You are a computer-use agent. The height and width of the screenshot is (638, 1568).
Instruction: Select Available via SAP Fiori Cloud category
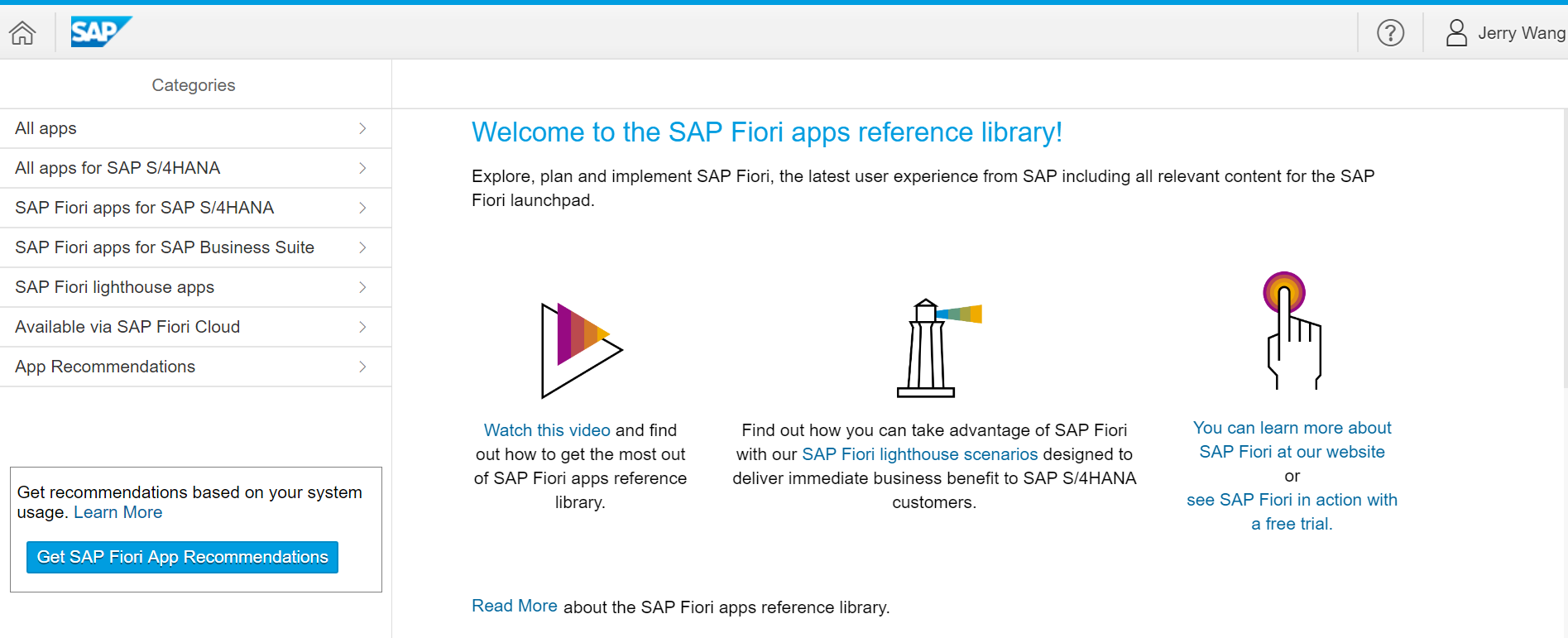click(195, 327)
